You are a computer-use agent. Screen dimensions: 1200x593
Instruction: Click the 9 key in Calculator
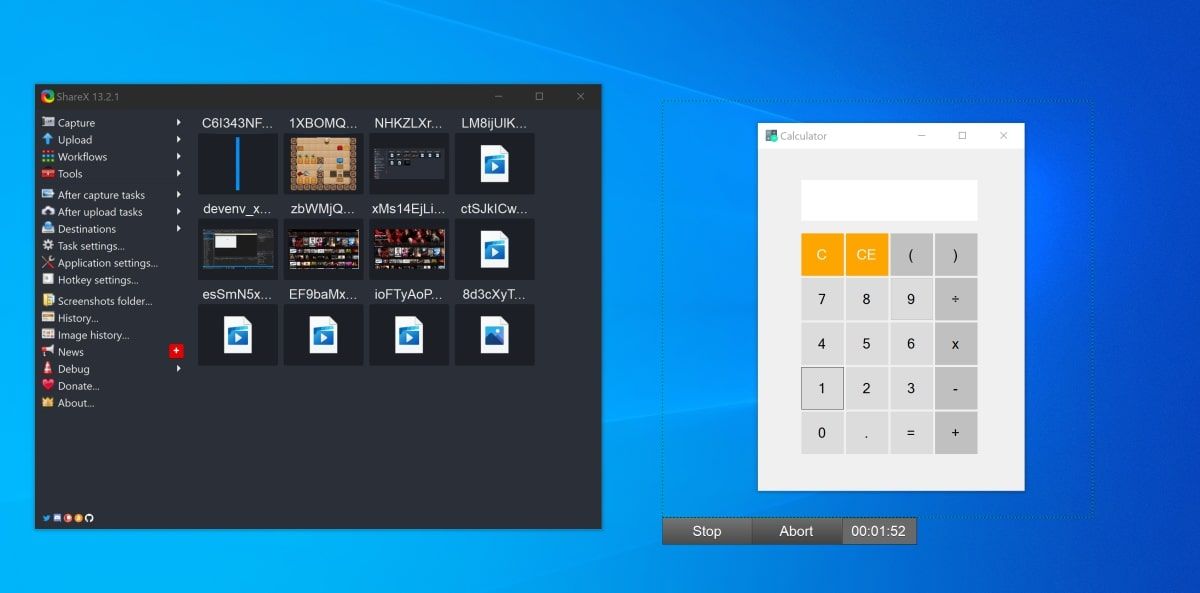tap(911, 299)
